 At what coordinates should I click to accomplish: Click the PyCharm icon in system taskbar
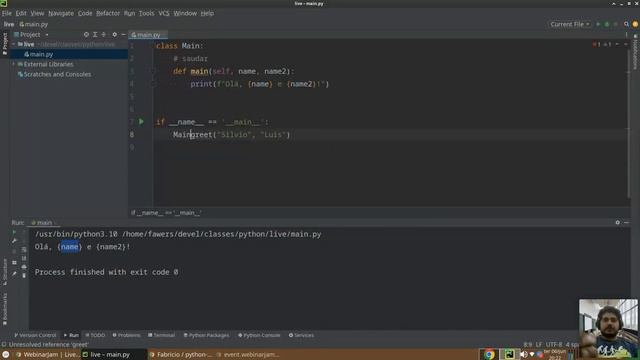pyautogui.click(x=509, y=354)
